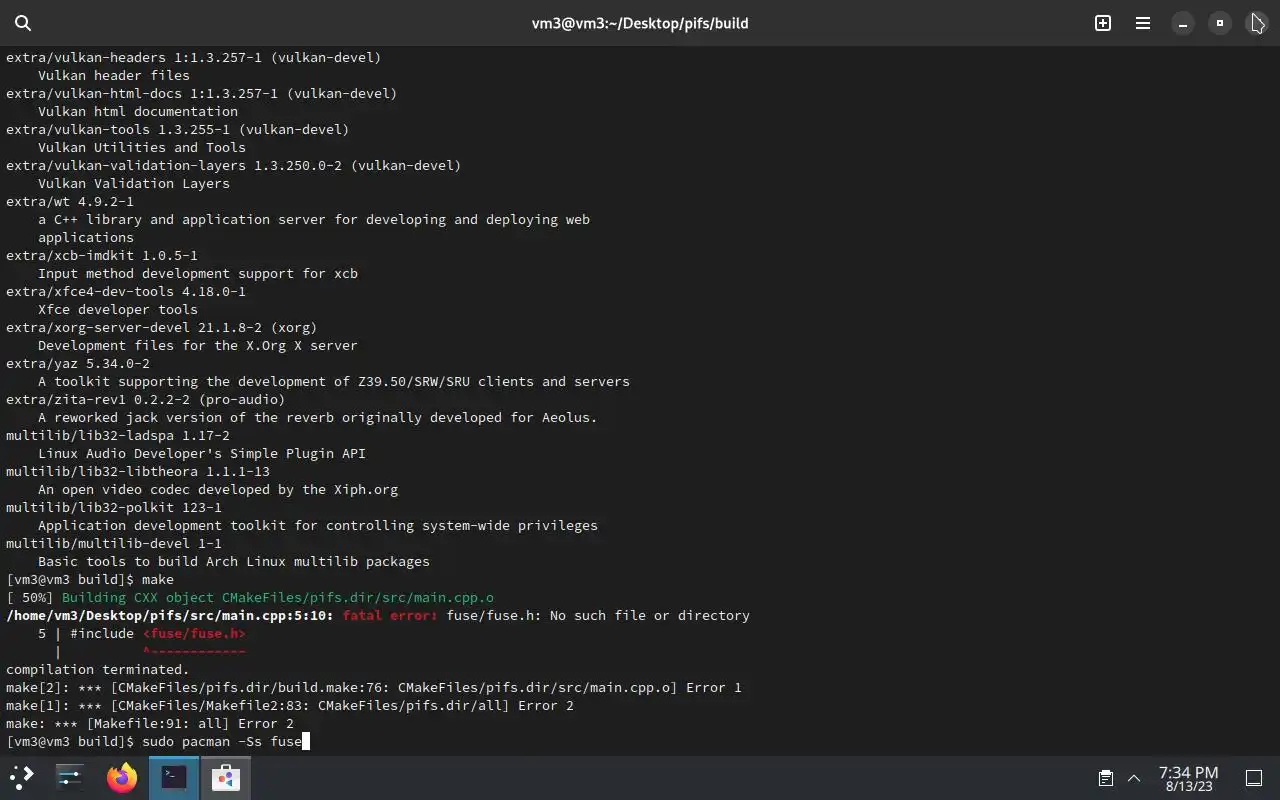Open the KDE application launcher
Viewport: 1280px width, 800px height.
22,777
